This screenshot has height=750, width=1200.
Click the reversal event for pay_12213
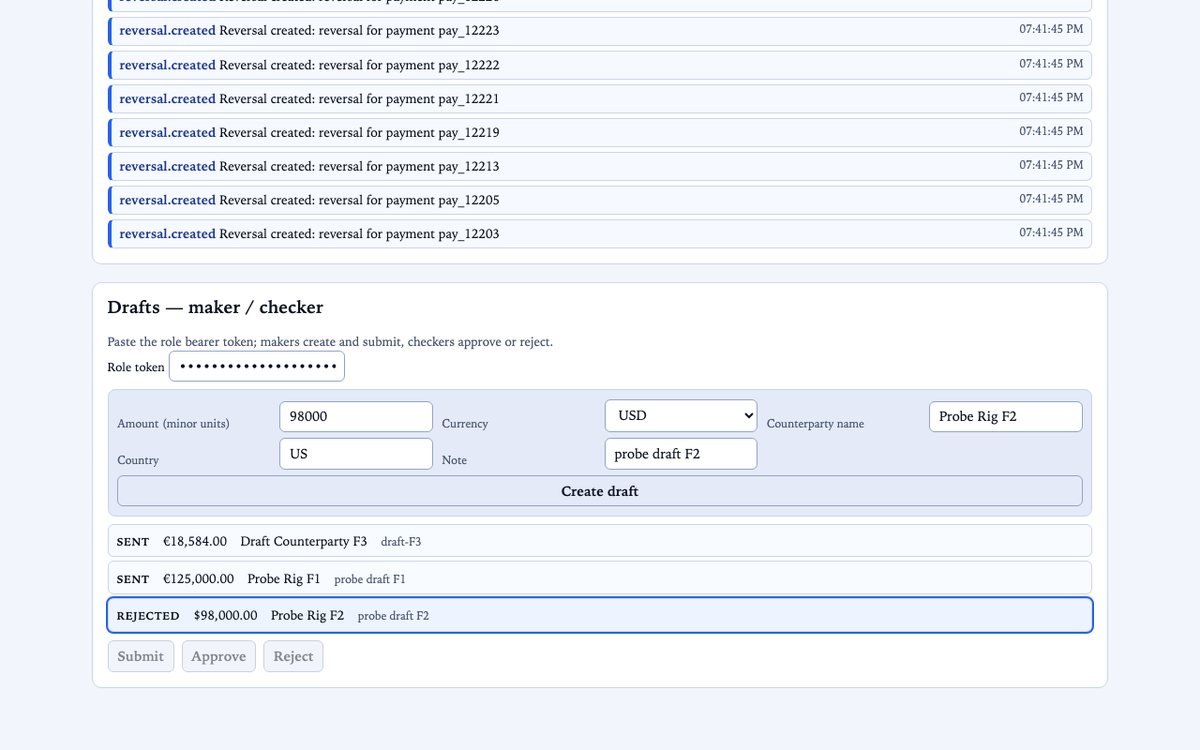coord(600,166)
